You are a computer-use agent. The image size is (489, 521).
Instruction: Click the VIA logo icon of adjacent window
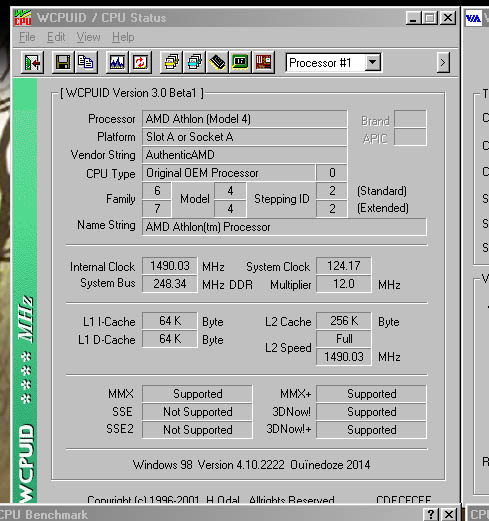[x=473, y=18]
